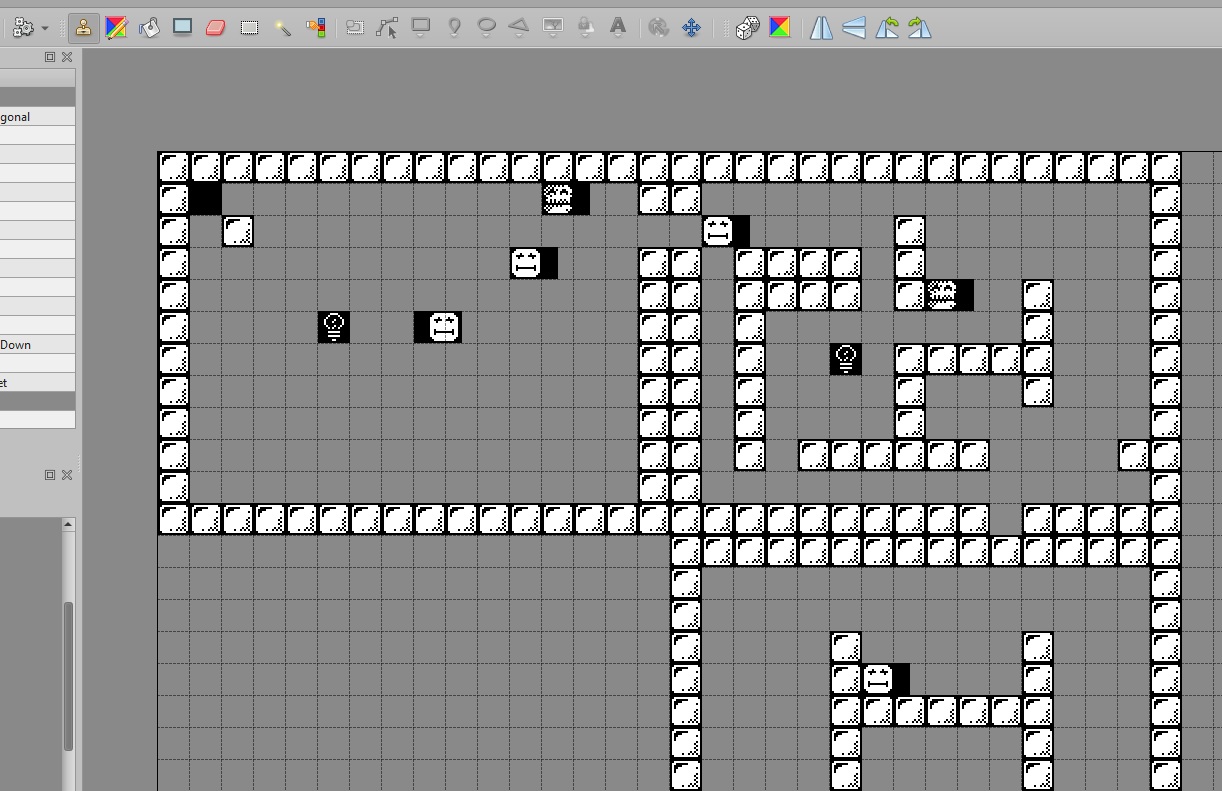Click the Move Layers arrows tool
The image size is (1222, 791).
691,28
